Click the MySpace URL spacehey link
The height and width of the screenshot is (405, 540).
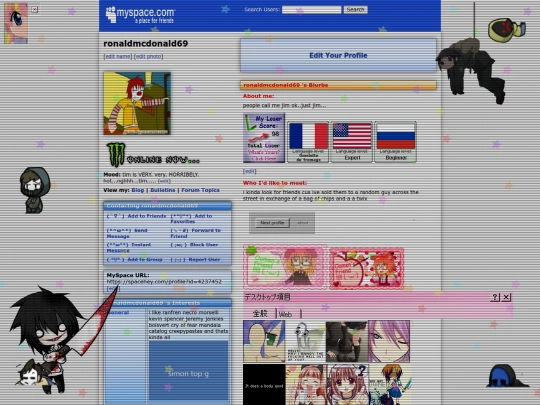tap(164, 282)
